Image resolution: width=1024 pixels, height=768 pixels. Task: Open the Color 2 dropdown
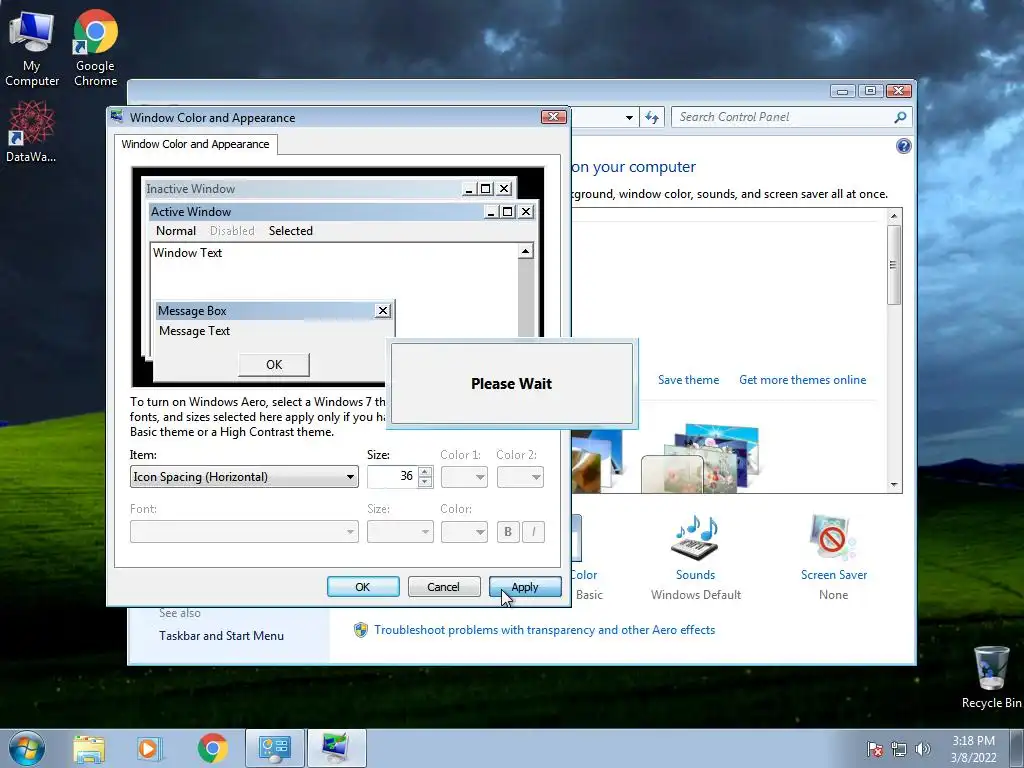[520, 477]
